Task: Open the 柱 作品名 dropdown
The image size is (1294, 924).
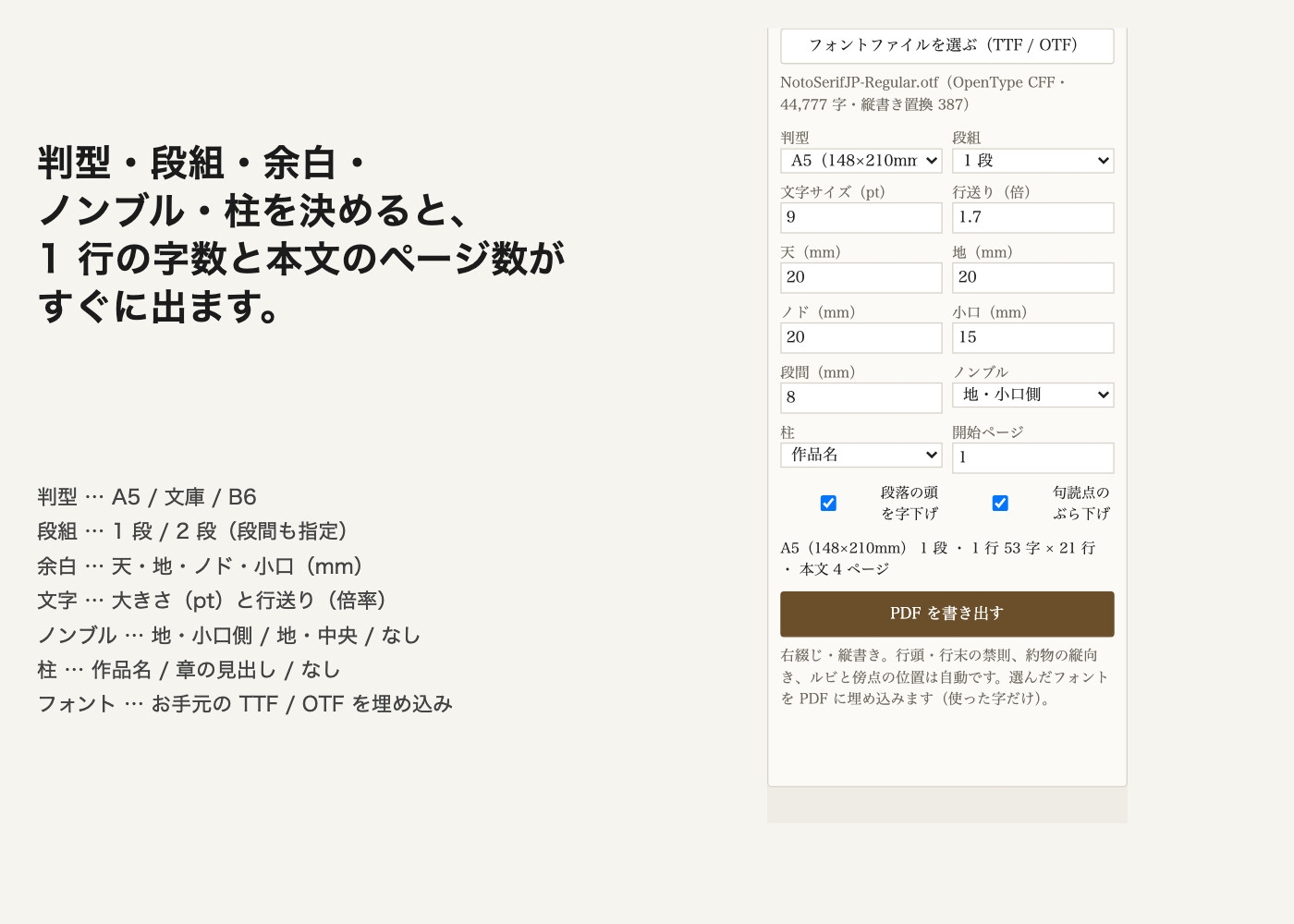Action: pos(861,455)
